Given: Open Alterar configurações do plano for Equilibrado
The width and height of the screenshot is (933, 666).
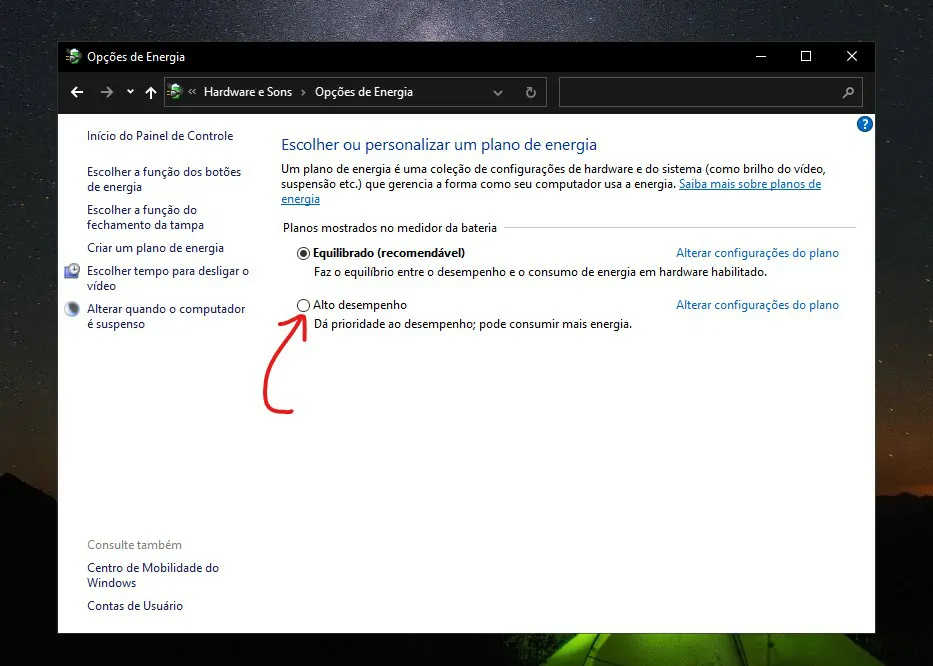Looking at the screenshot, I should click(757, 253).
